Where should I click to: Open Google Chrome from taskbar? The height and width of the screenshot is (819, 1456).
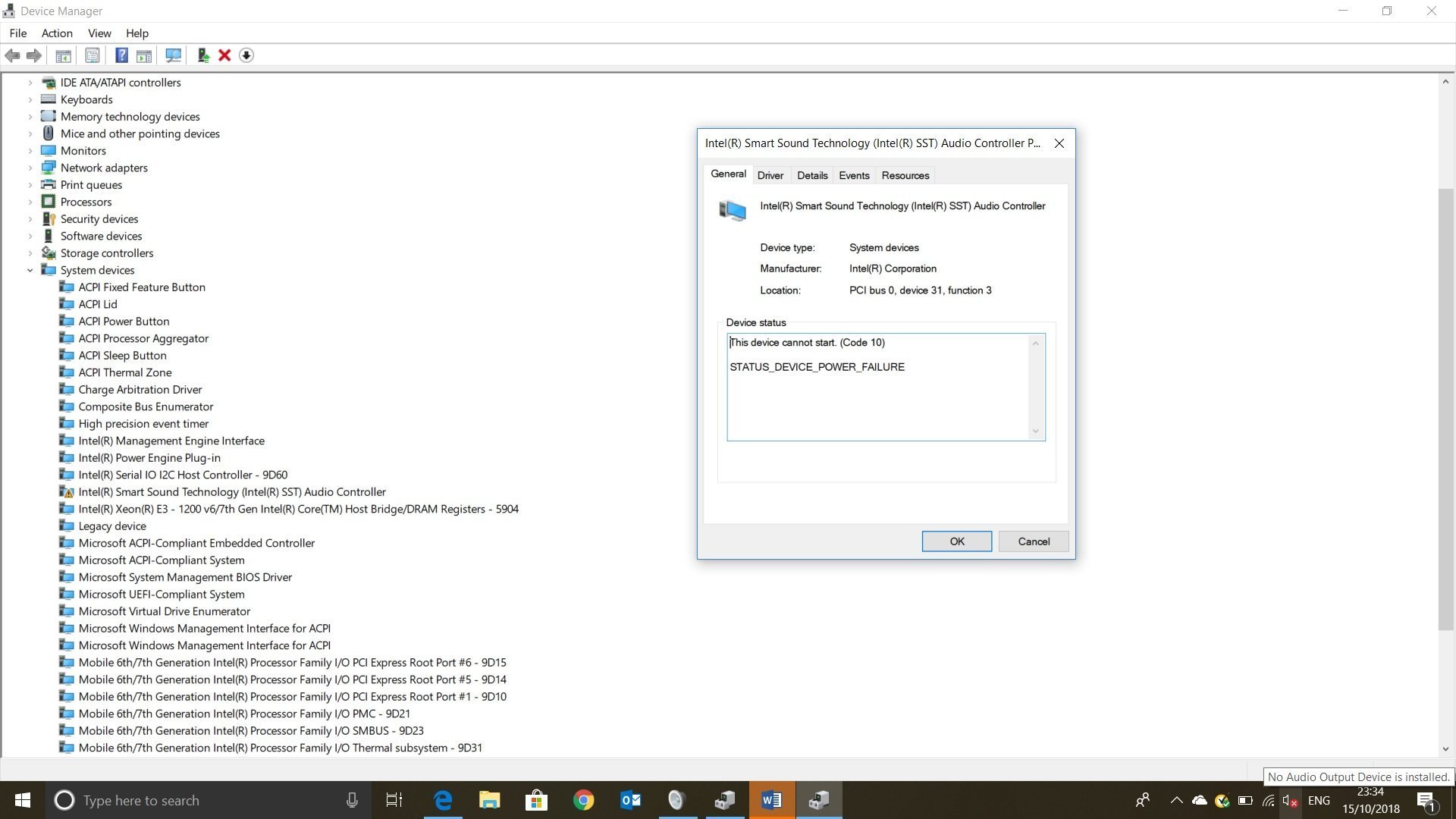(x=584, y=800)
